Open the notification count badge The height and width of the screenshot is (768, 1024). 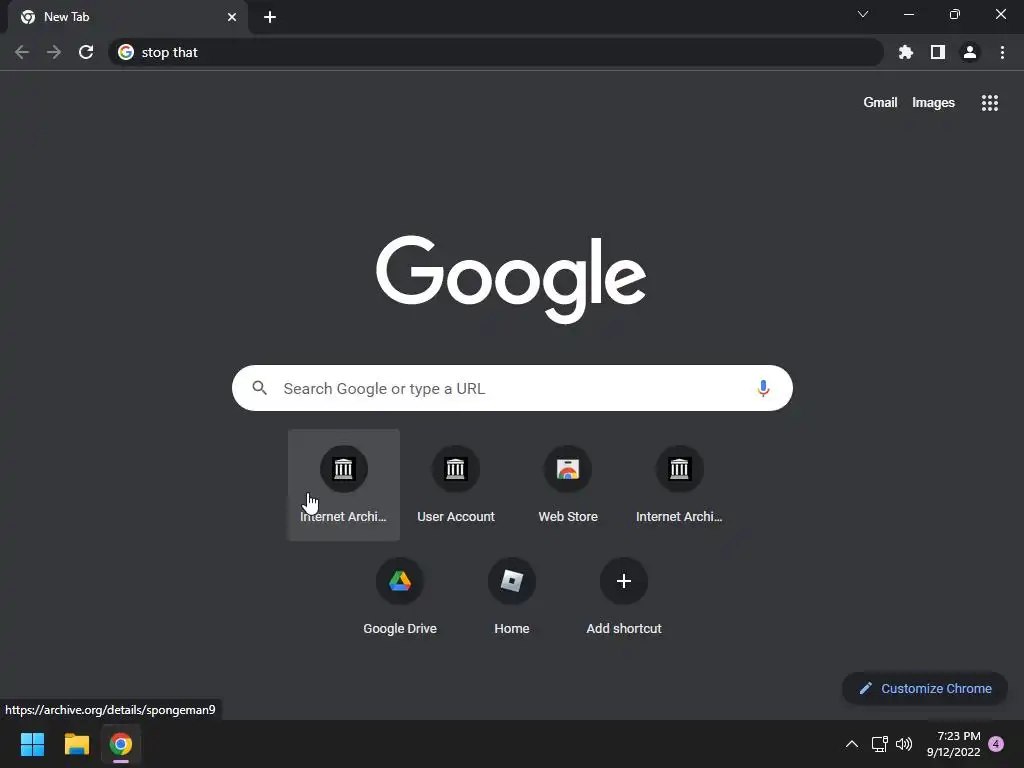tap(996, 744)
